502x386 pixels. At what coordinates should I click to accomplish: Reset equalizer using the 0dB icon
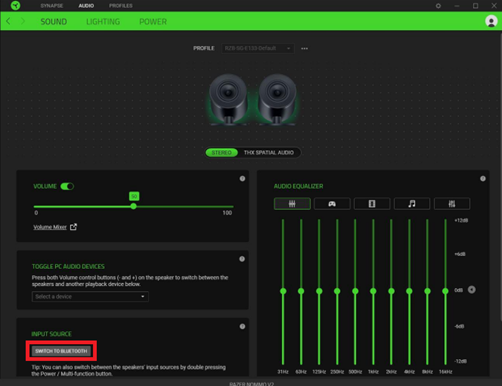pos(472,290)
